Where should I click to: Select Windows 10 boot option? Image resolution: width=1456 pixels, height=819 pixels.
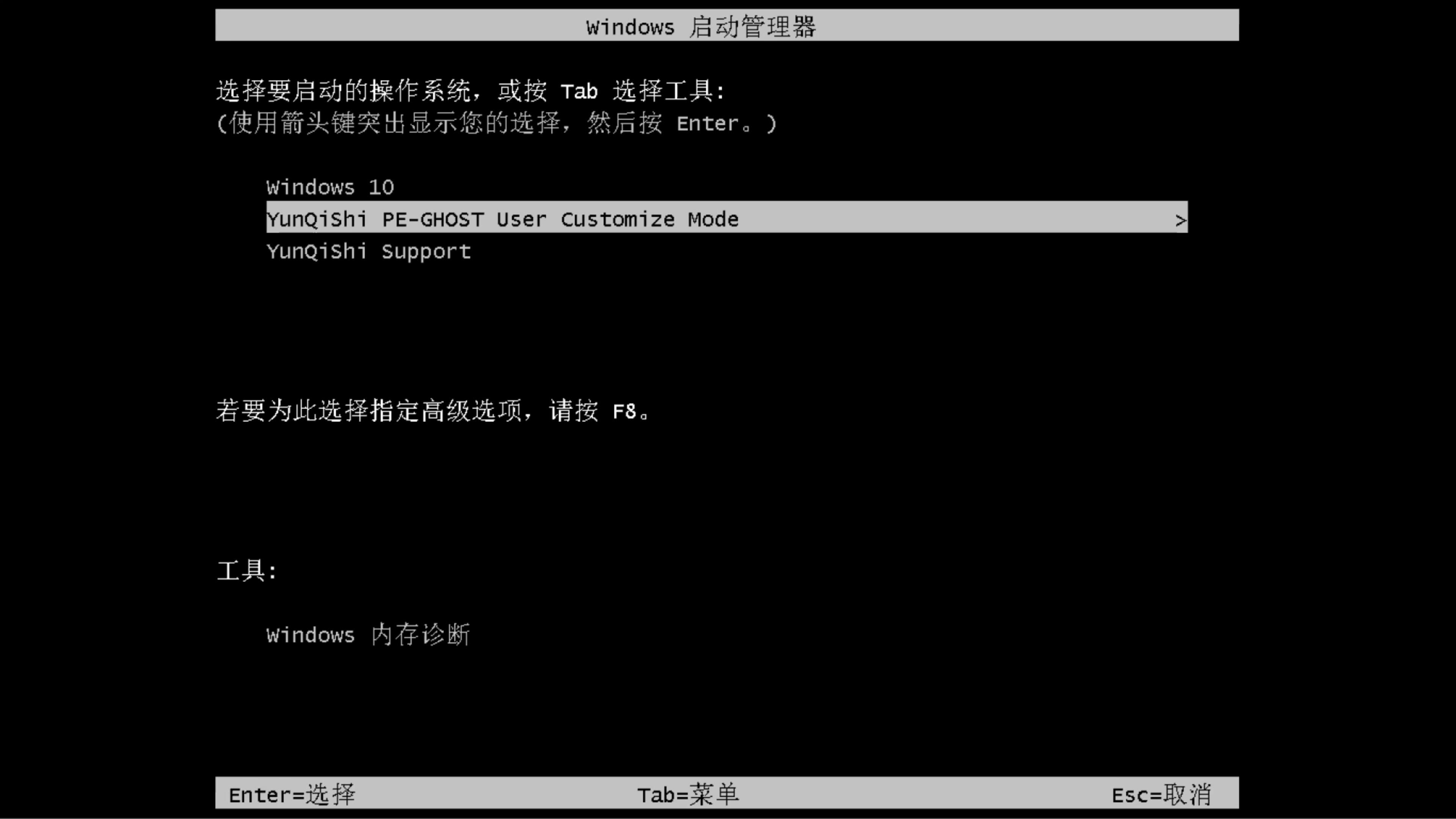point(330,187)
